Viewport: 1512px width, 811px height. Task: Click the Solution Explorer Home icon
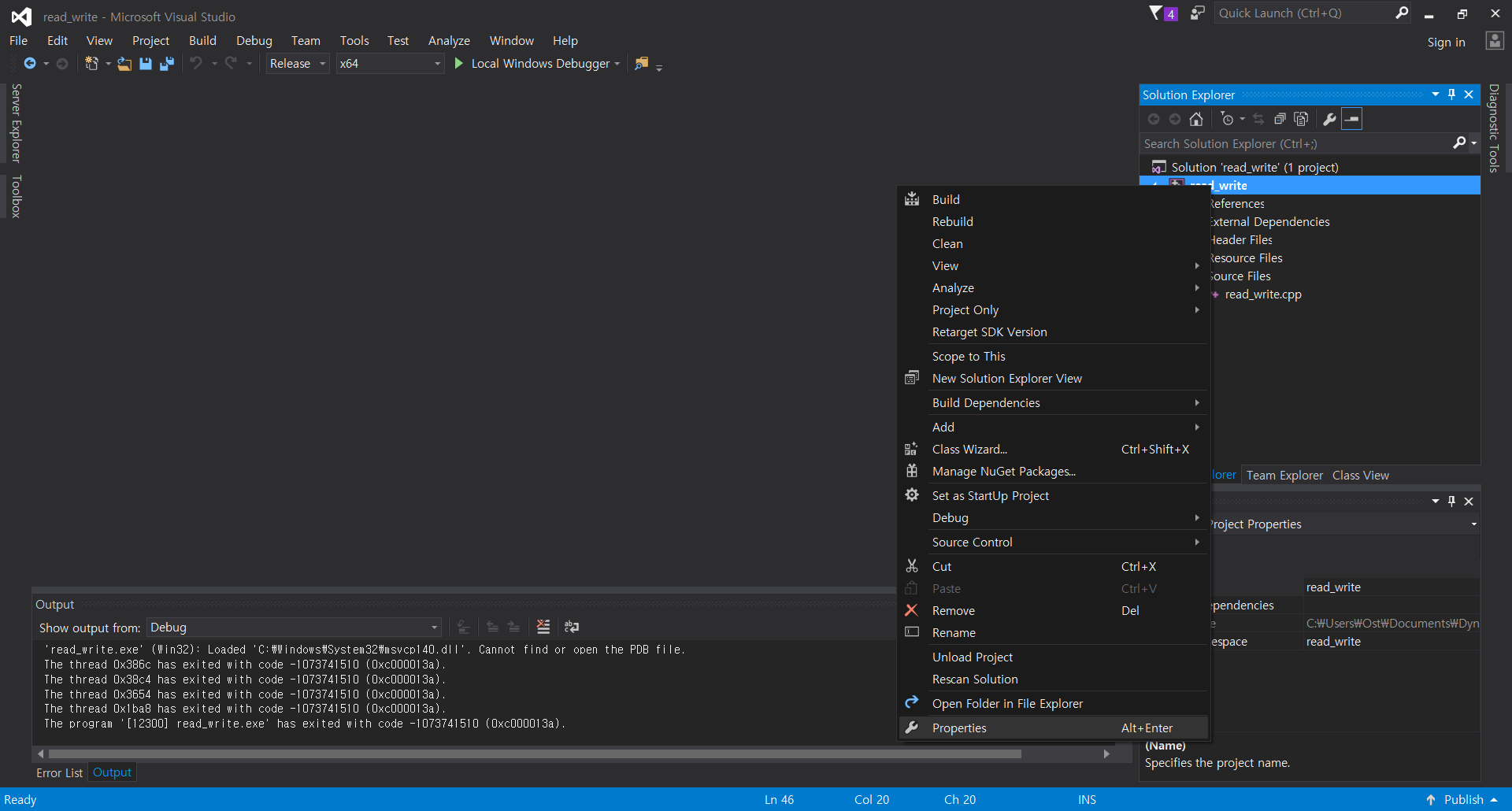tap(1196, 119)
